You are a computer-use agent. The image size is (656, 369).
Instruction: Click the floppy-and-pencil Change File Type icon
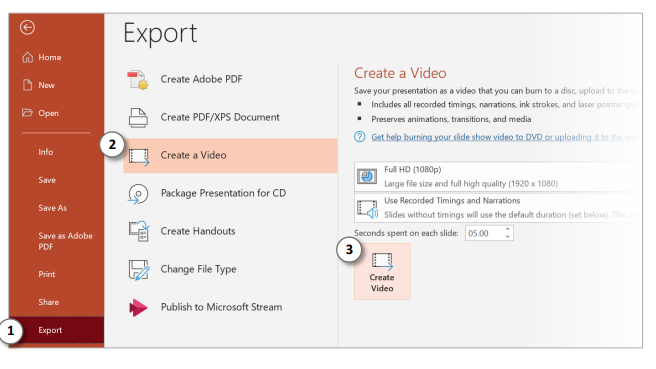(139, 270)
